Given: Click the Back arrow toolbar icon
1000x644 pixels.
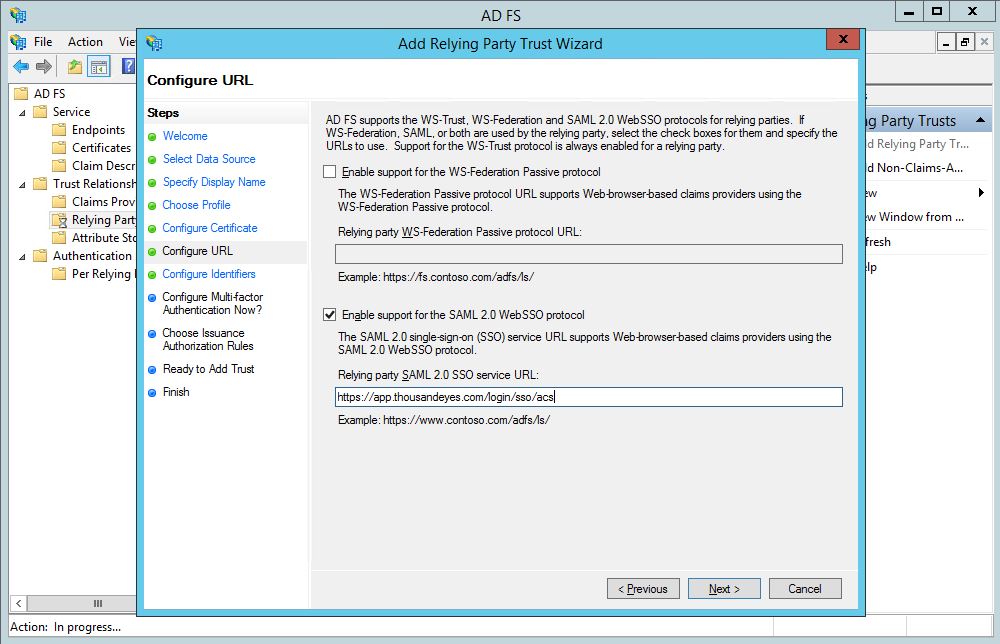Looking at the screenshot, I should 21,67.
